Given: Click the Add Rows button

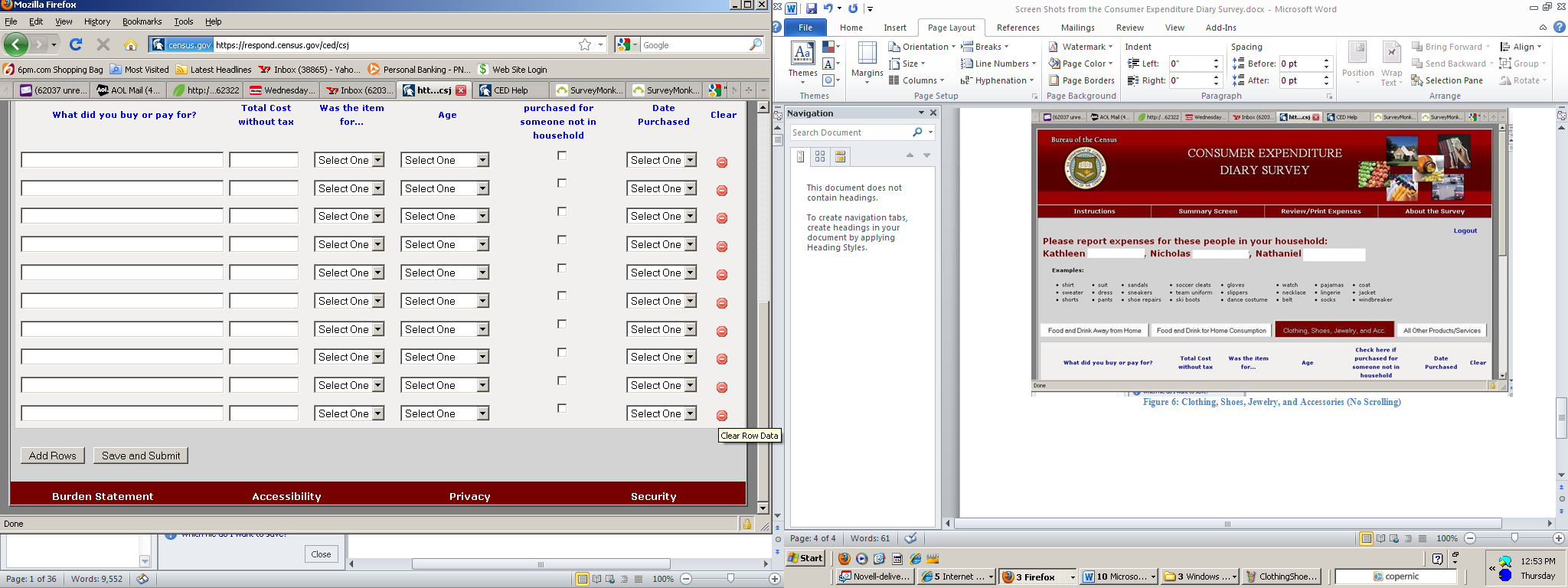Looking at the screenshot, I should (53, 456).
